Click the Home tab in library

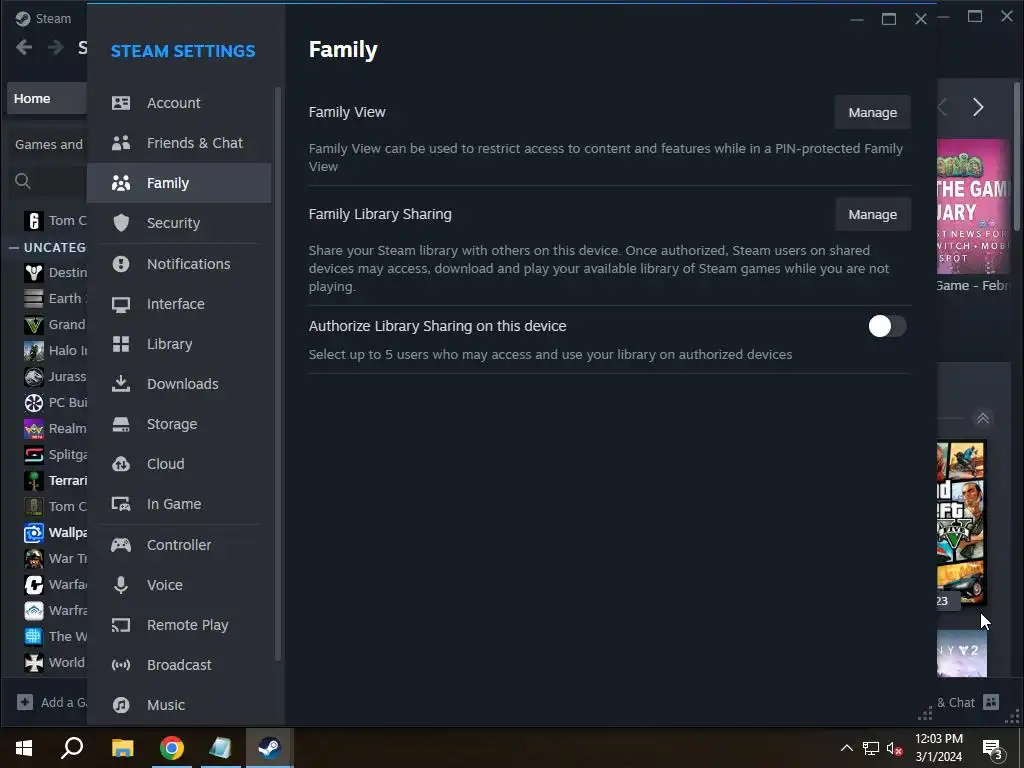click(x=46, y=99)
